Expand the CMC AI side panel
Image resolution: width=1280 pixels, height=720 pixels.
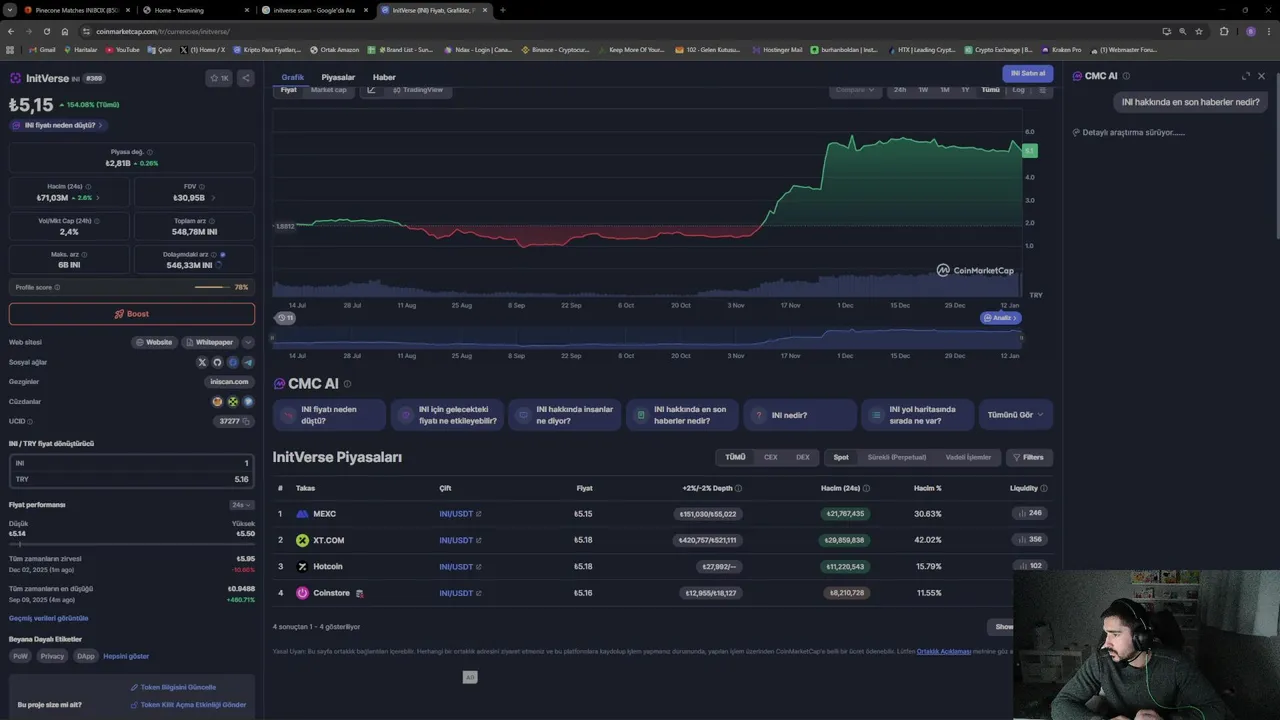[1246, 76]
